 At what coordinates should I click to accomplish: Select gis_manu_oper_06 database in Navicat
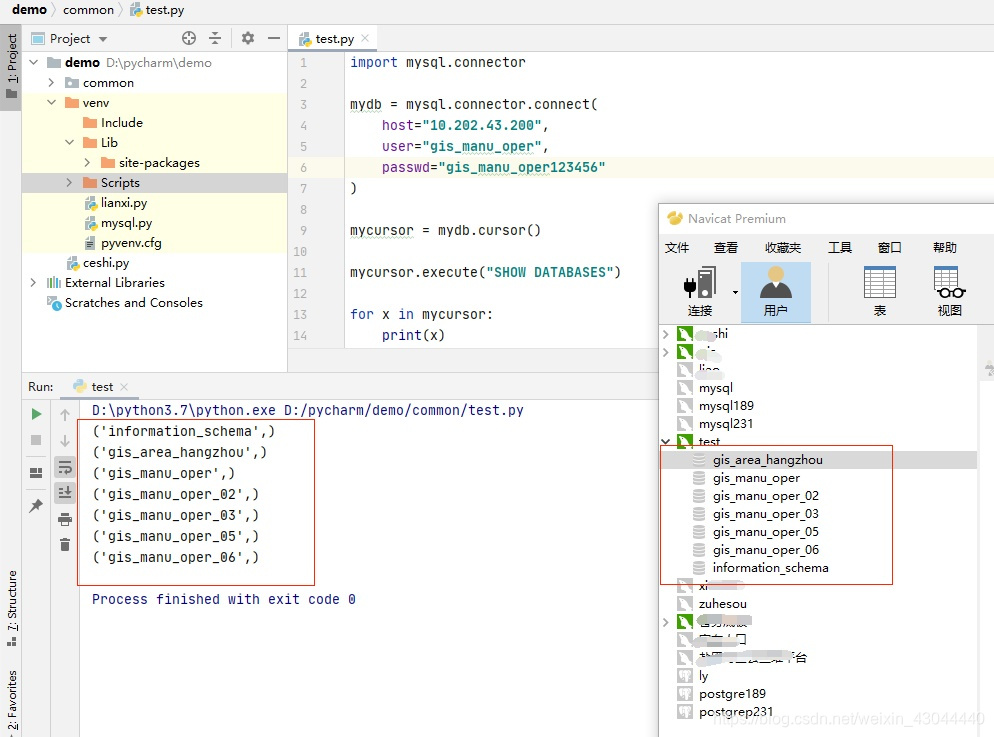click(765, 550)
